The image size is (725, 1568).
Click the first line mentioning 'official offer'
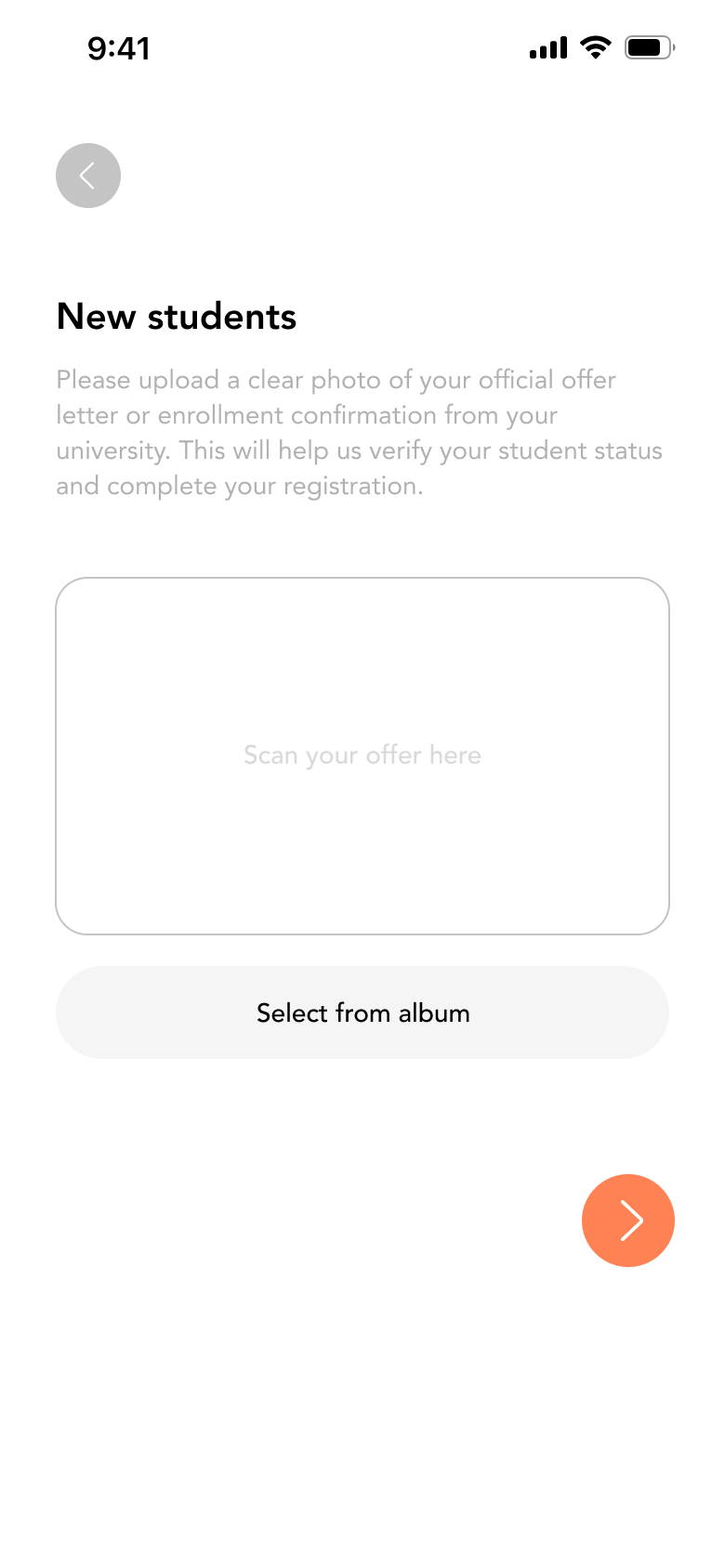[336, 380]
